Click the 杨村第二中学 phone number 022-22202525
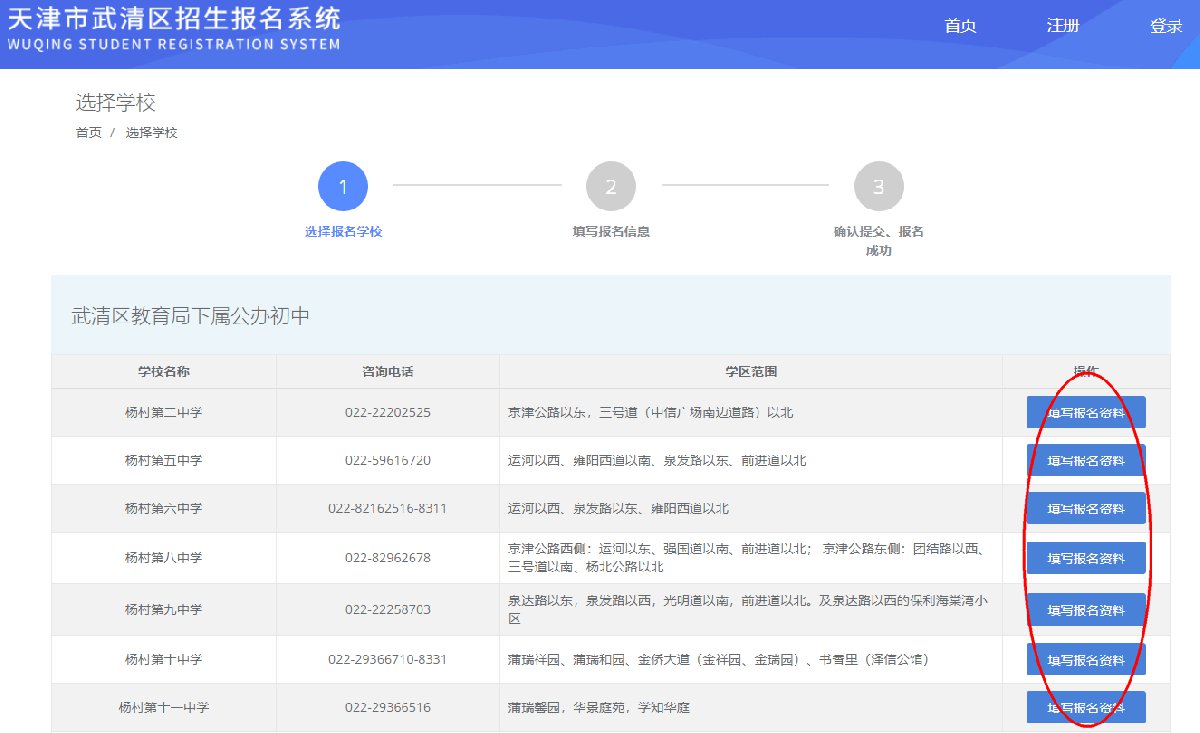Screen dimensions: 1200x733 point(388,413)
